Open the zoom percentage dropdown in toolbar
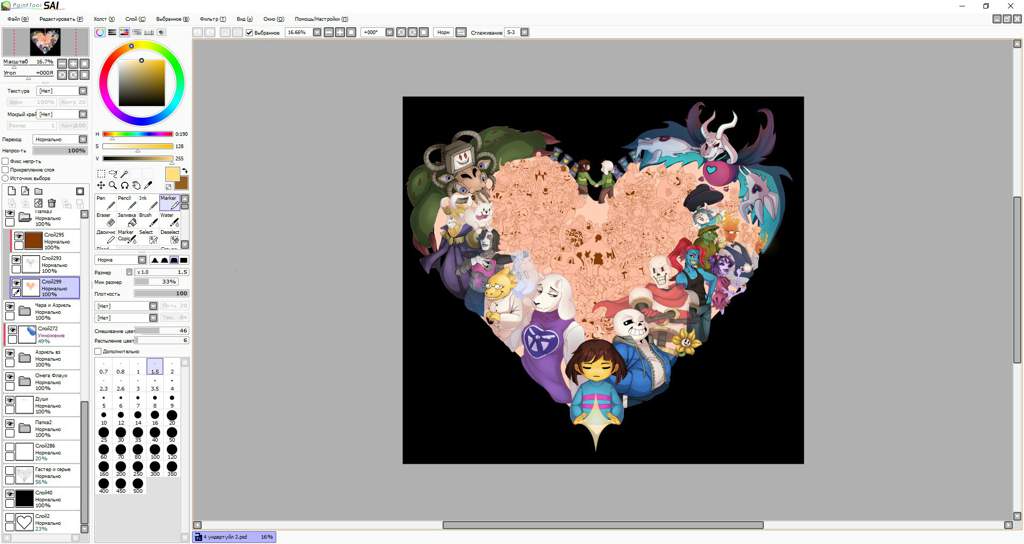 pos(317,32)
